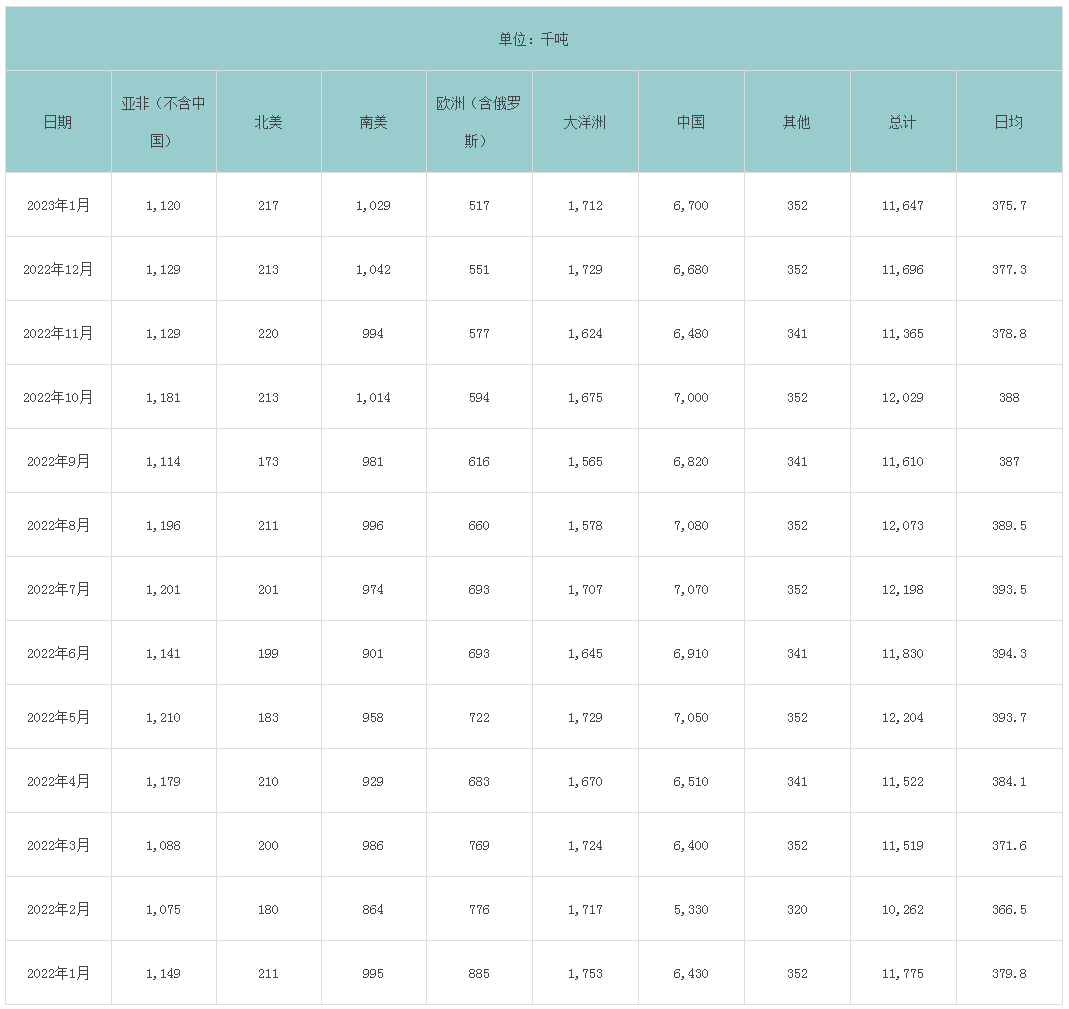This screenshot has width=1069, height=1009.
Task: Click the 日期 column header
Action: pyautogui.click(x=58, y=122)
